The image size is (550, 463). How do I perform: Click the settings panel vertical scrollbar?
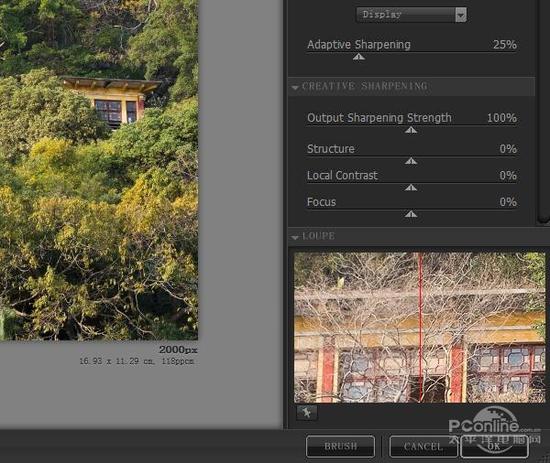543,112
